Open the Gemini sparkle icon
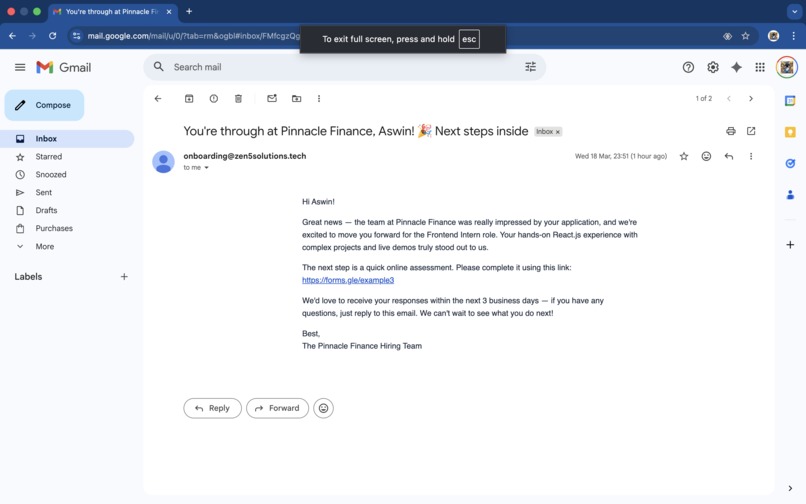Screen dimensions: 806x504 tap(736, 67)
